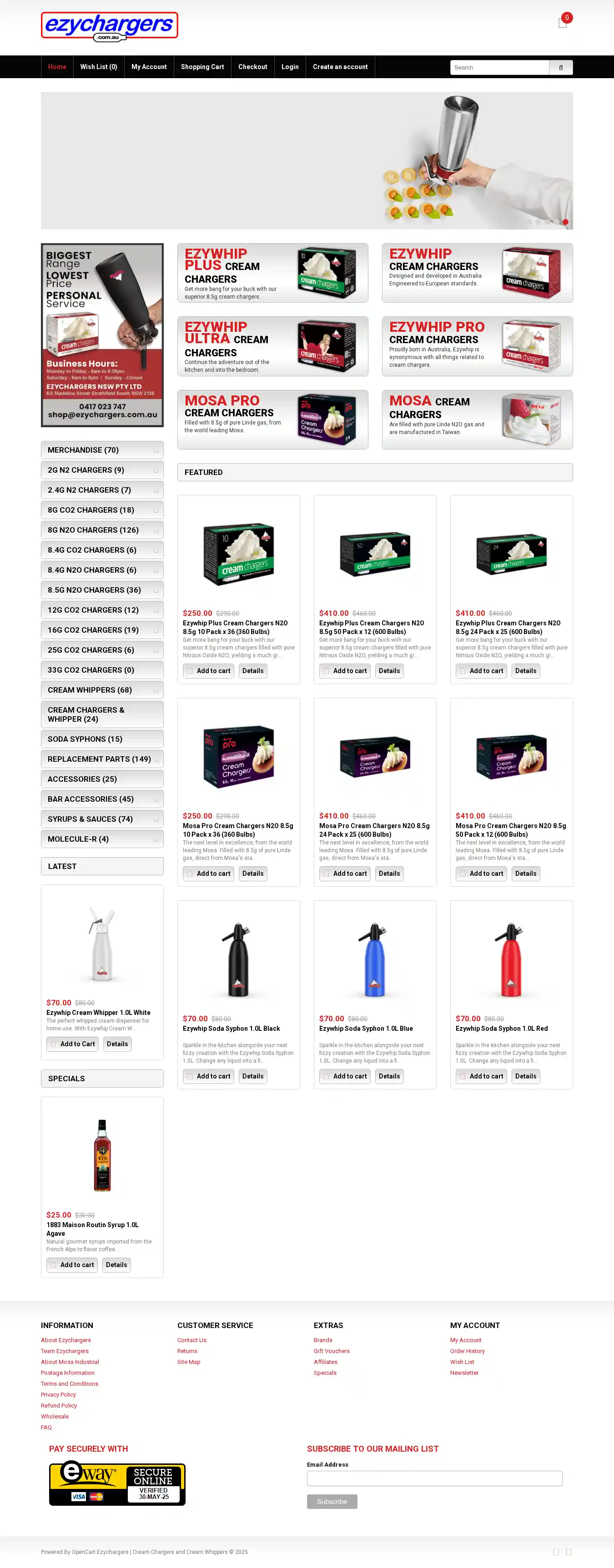Open the Ezywhip Pro Cream Chargers banner
Viewport: 614px width, 1568px height.
(x=477, y=346)
